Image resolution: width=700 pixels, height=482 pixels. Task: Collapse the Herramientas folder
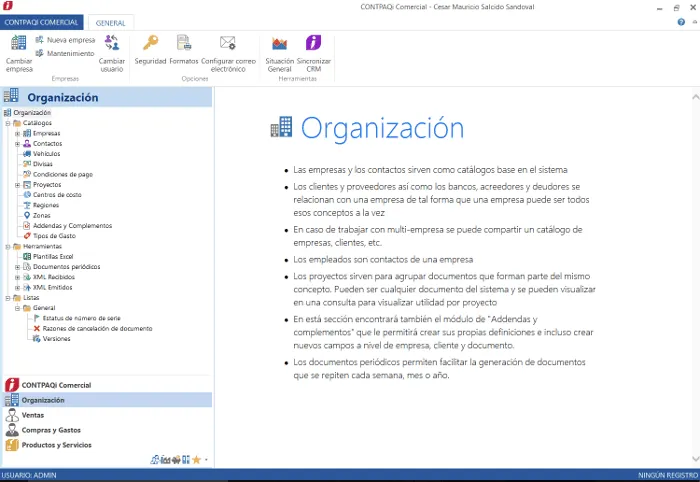click(7, 246)
